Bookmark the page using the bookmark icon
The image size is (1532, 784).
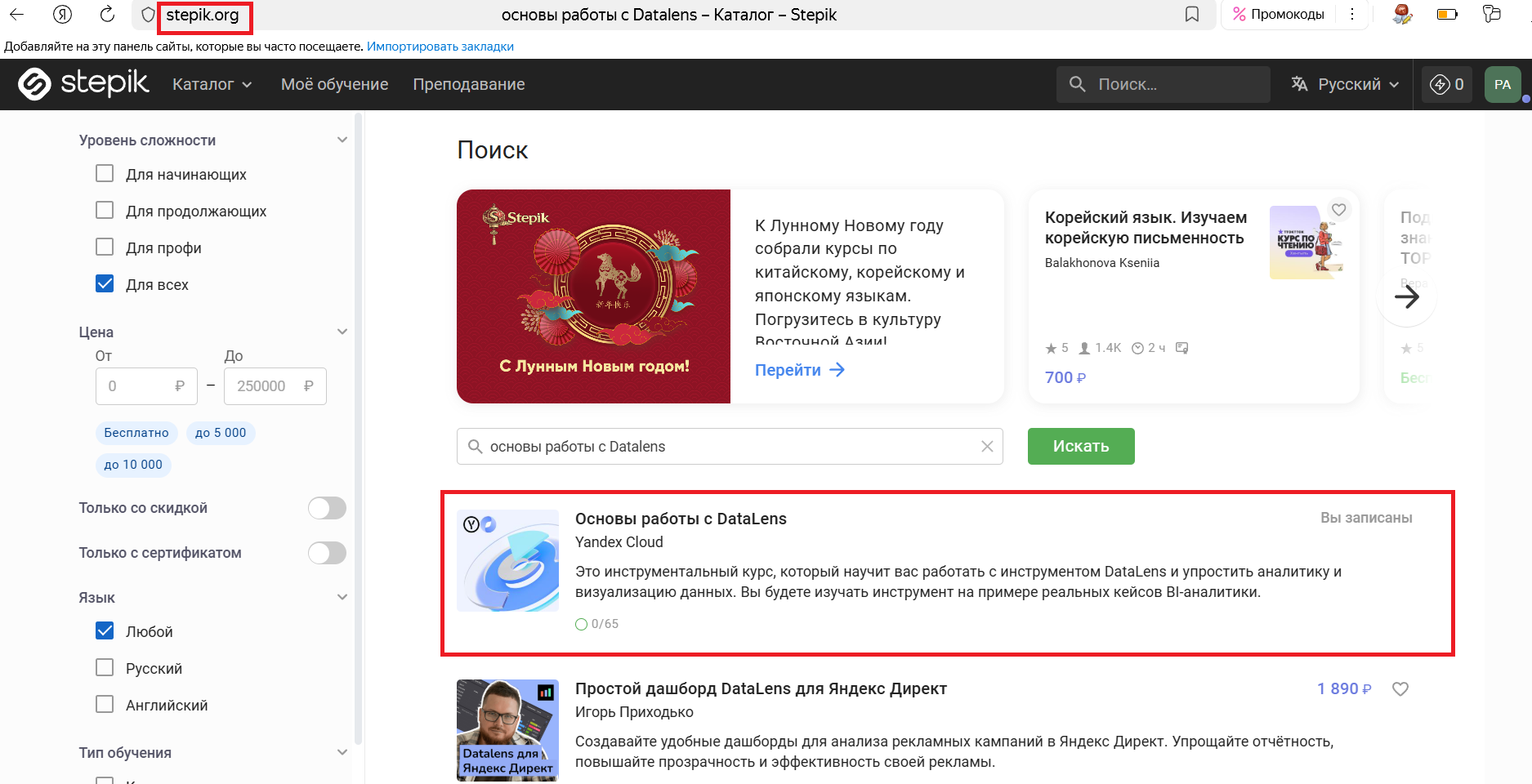pos(1192,14)
